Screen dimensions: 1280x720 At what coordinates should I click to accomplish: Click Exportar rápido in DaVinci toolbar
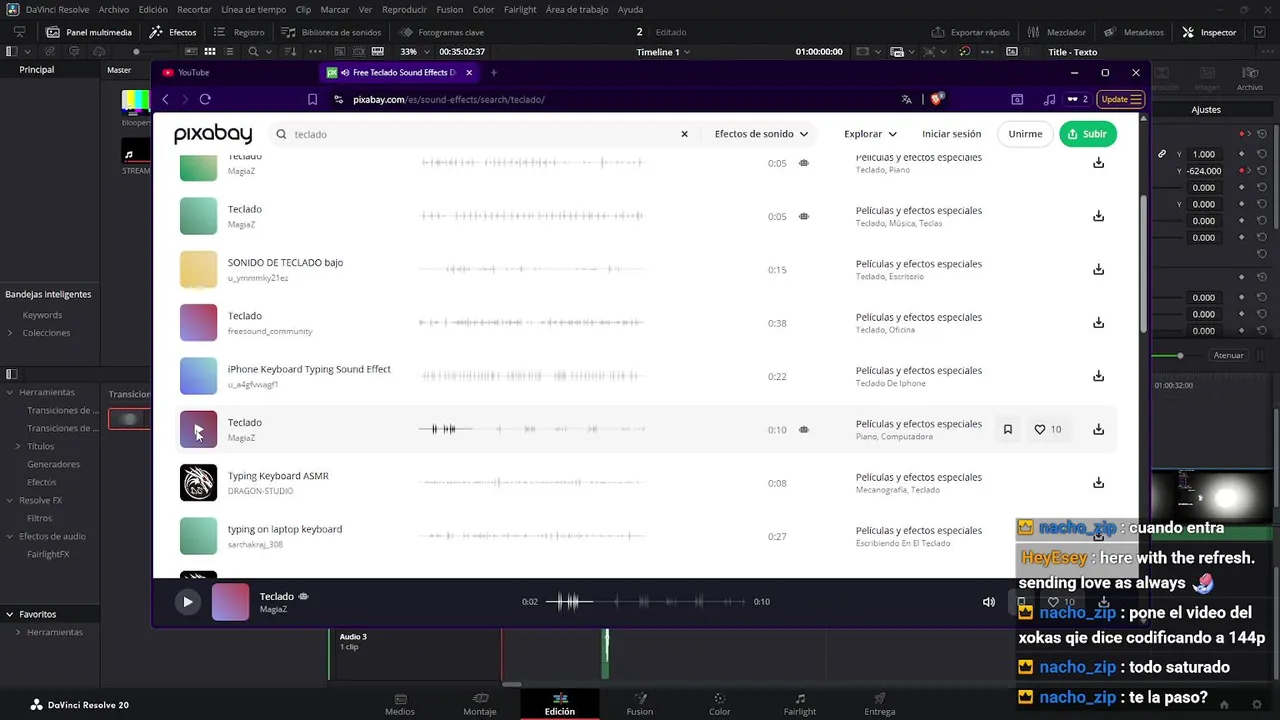point(970,32)
